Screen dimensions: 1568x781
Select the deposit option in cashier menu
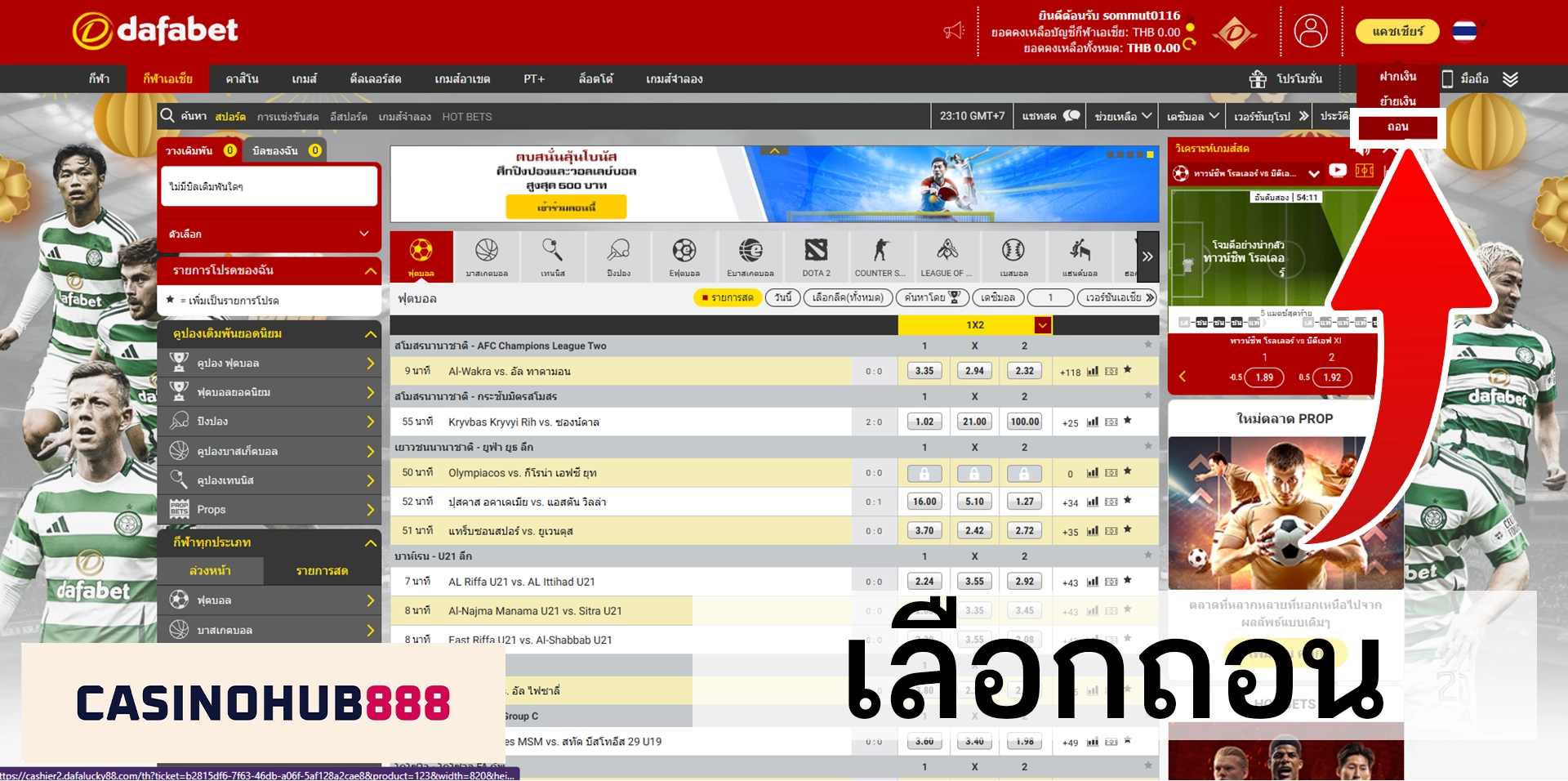(x=1398, y=76)
